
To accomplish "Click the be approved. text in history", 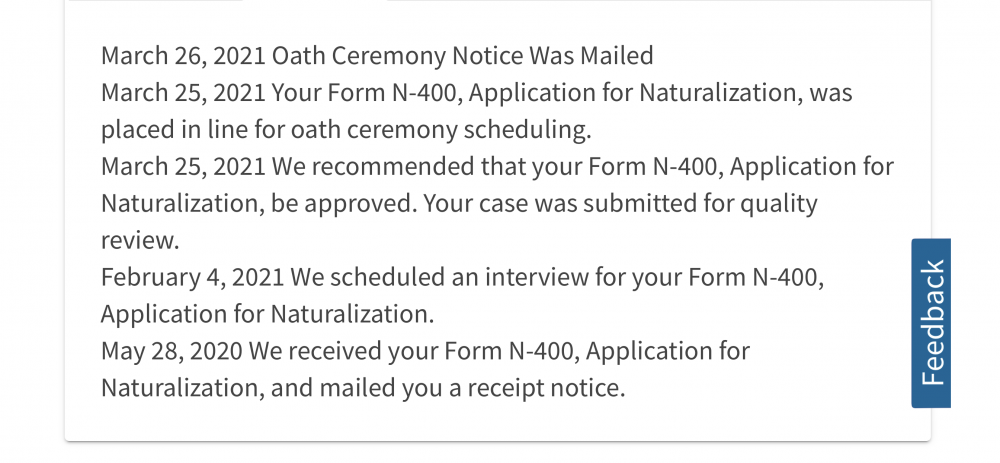I will click(x=344, y=203).
